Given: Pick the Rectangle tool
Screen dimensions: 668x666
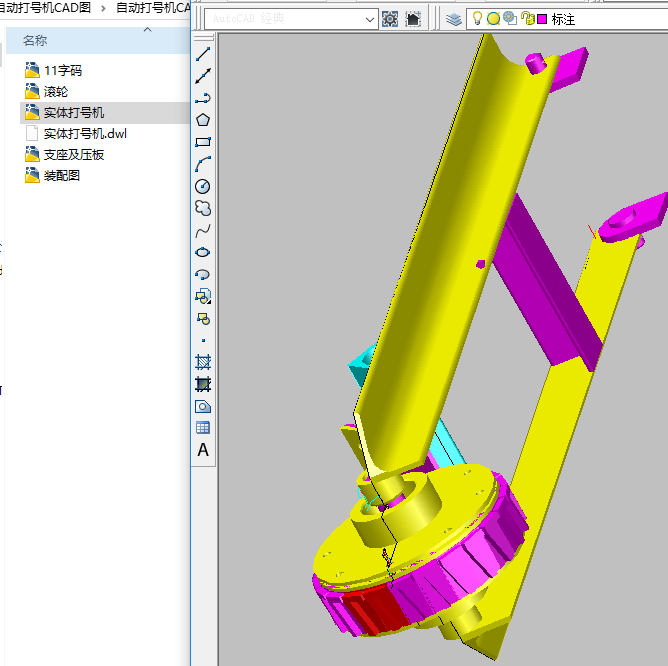Looking at the screenshot, I should click(x=203, y=142).
